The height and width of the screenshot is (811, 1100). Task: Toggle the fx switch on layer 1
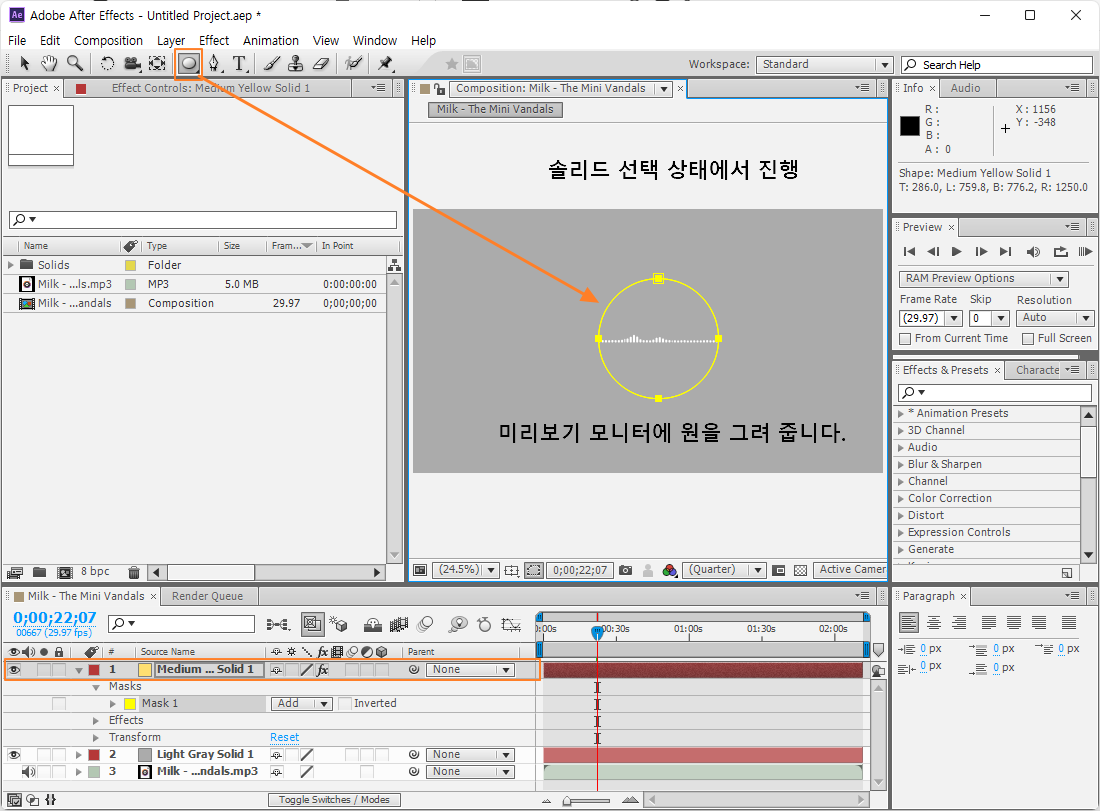[x=323, y=670]
